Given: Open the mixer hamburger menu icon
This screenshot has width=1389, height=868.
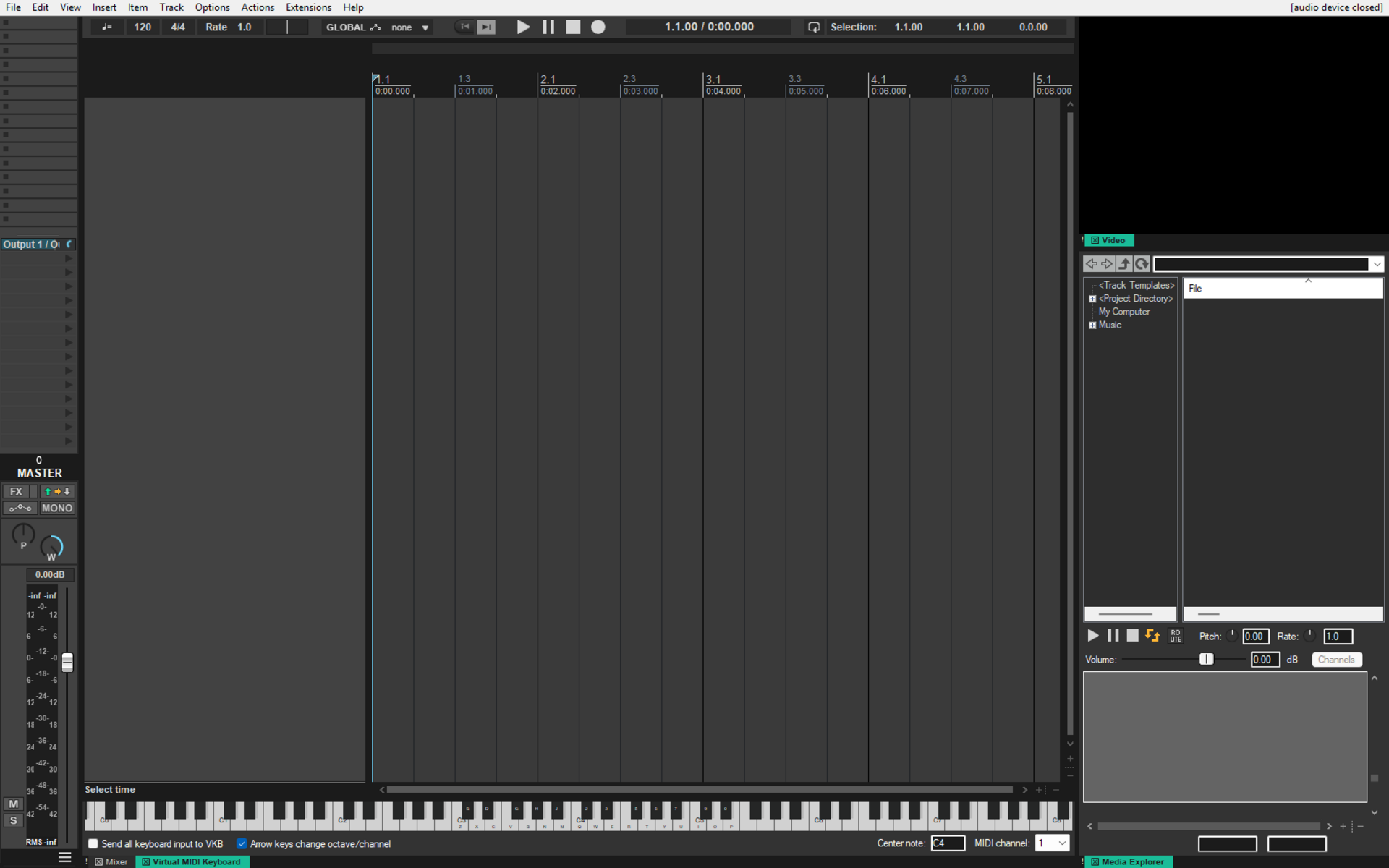Looking at the screenshot, I should point(64,857).
